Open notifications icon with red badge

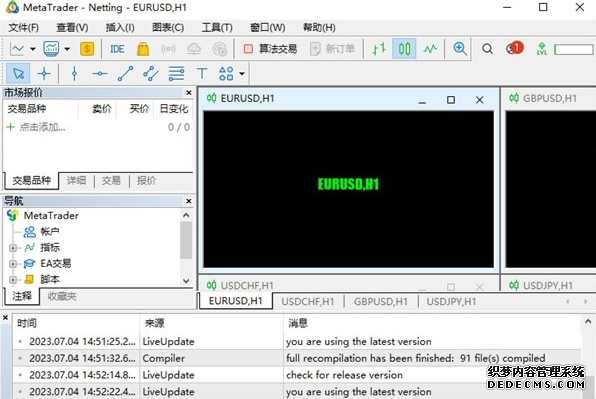click(x=515, y=48)
